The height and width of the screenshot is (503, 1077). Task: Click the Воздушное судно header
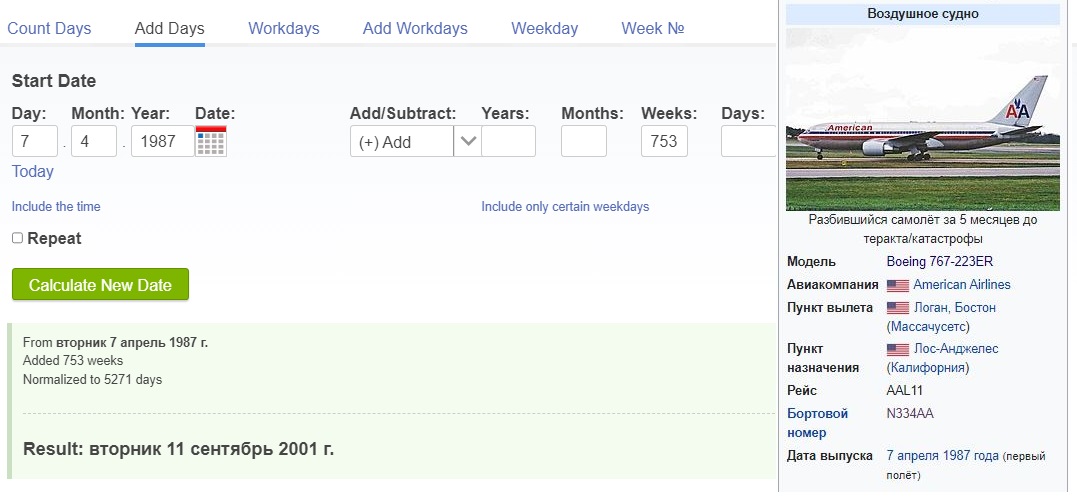click(922, 14)
